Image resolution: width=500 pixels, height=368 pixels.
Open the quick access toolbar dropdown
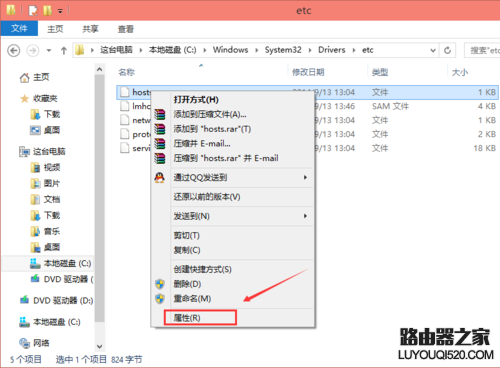coord(60,11)
